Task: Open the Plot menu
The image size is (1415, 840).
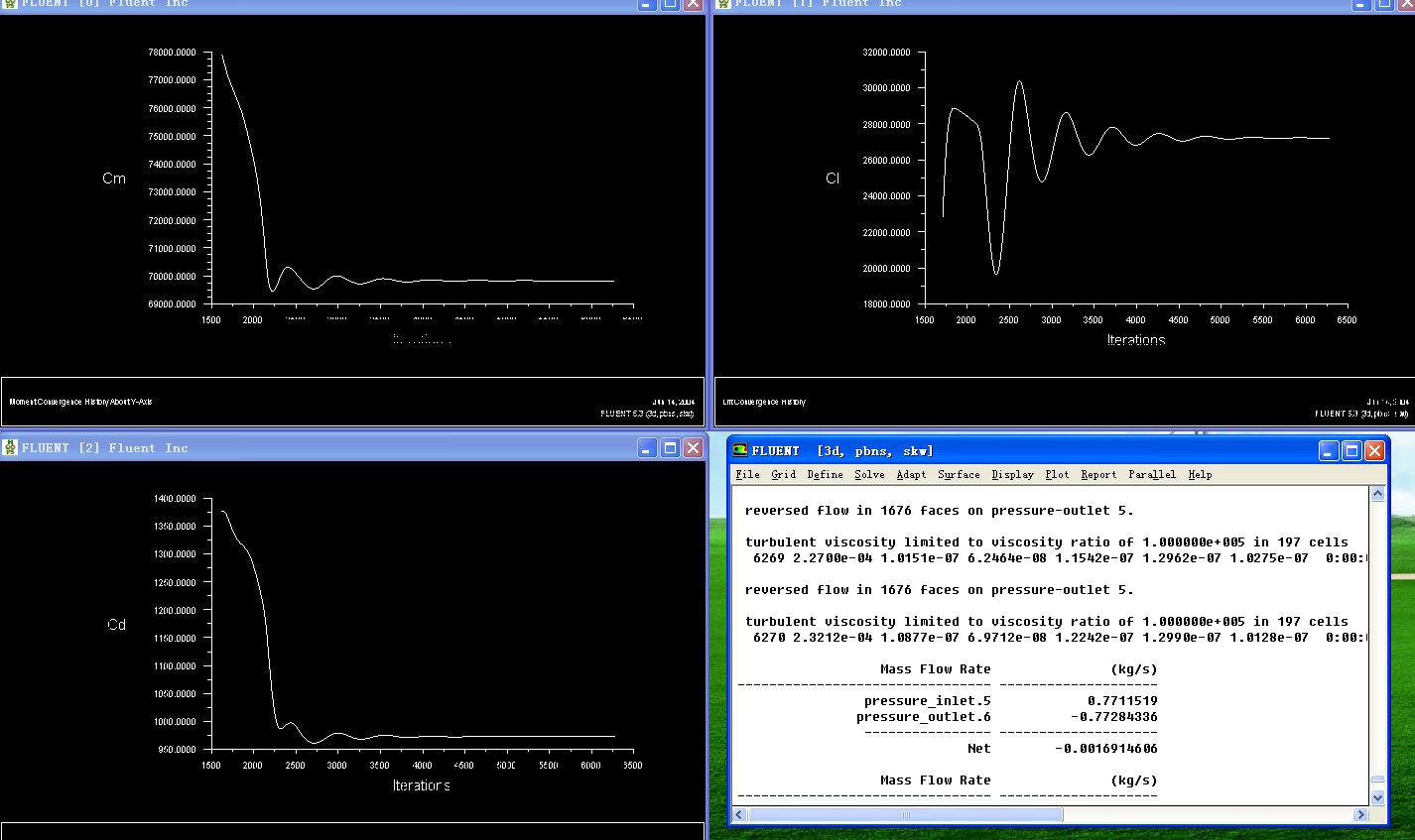Action: [1057, 475]
